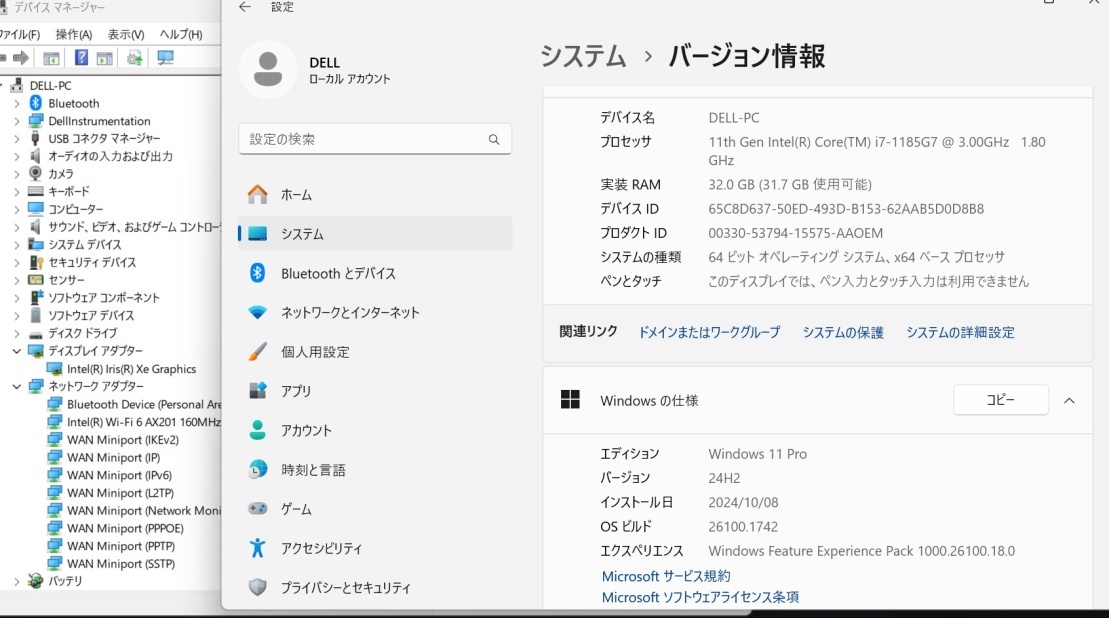Click the forward arrow in Device Manager toolbar

tap(21, 58)
